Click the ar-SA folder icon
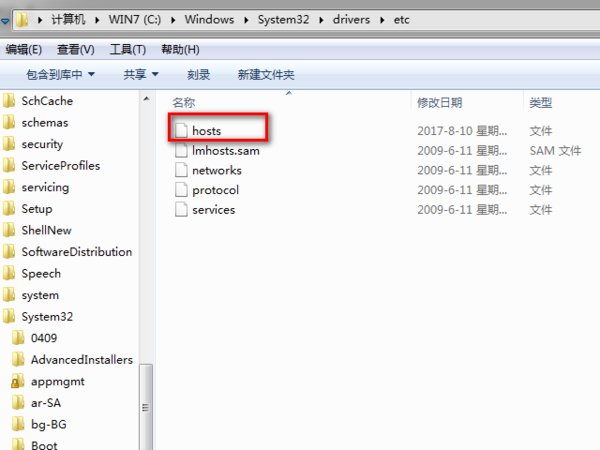The height and width of the screenshot is (450, 600). coord(18,403)
